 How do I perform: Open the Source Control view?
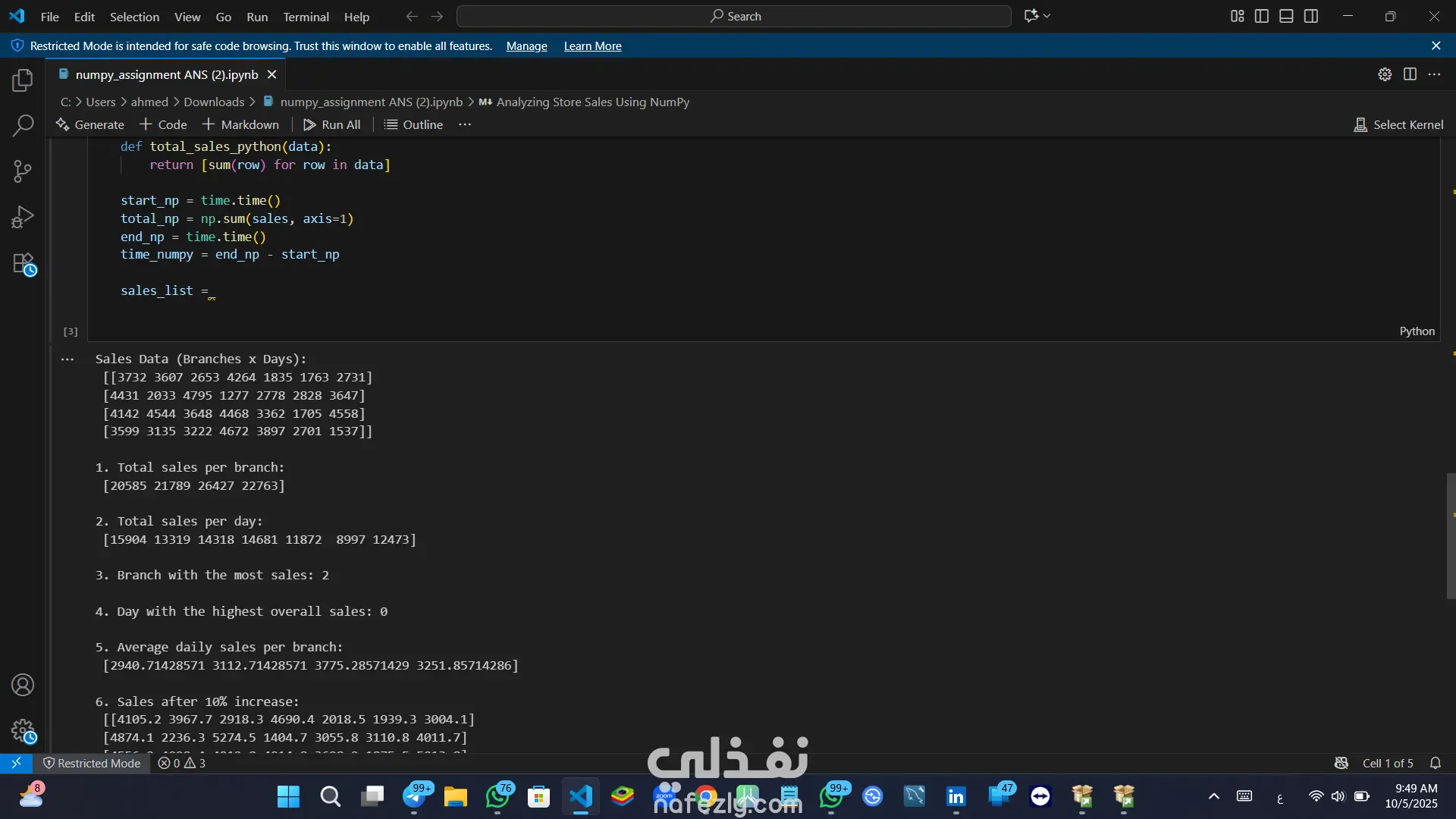pos(23,171)
